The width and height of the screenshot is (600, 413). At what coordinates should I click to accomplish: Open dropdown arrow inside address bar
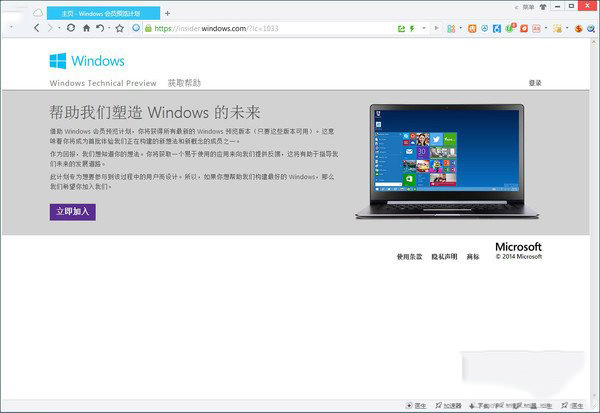(424, 28)
